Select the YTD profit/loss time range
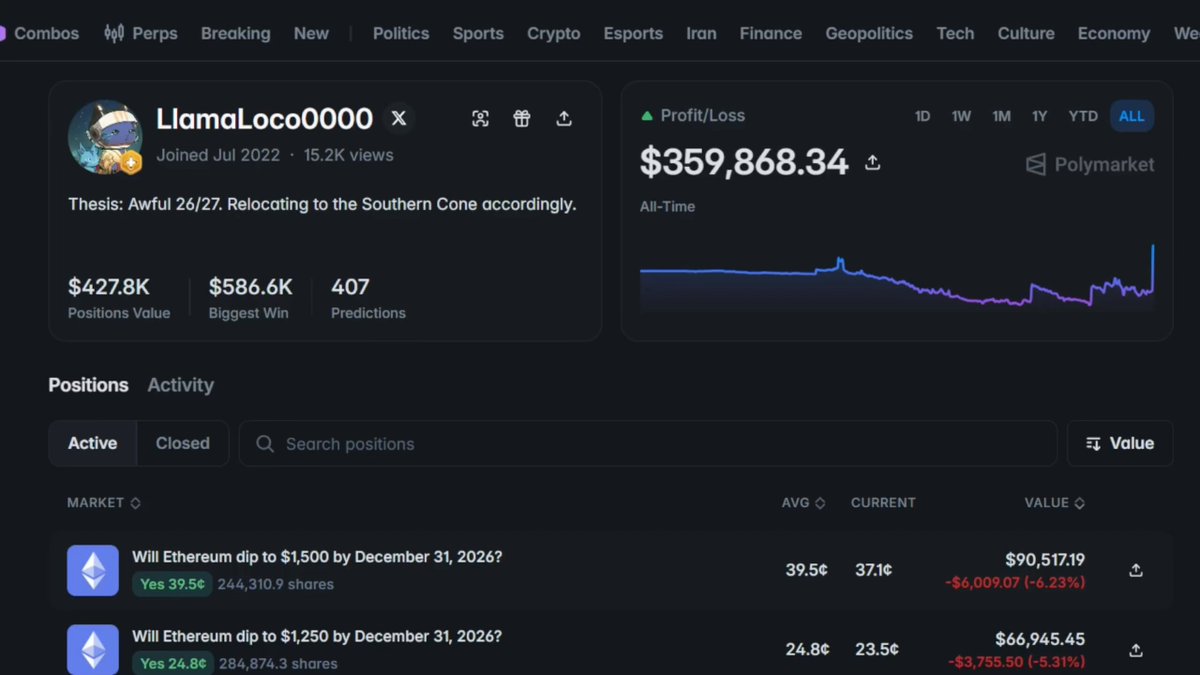The image size is (1200, 675). (1083, 116)
